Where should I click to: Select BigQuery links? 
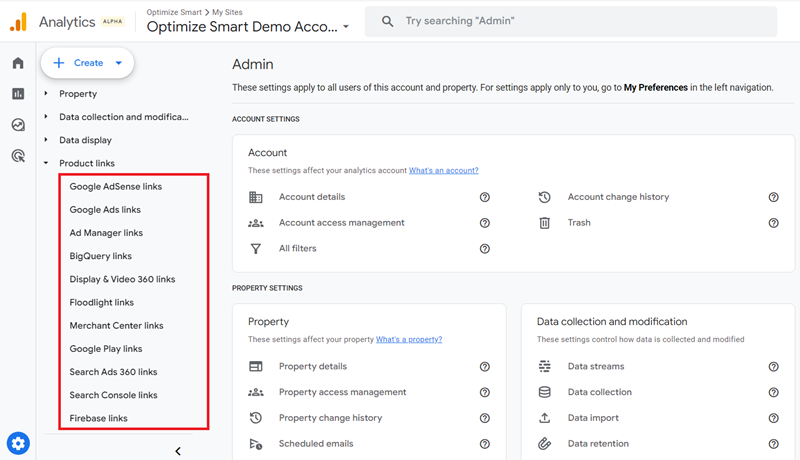(101, 256)
